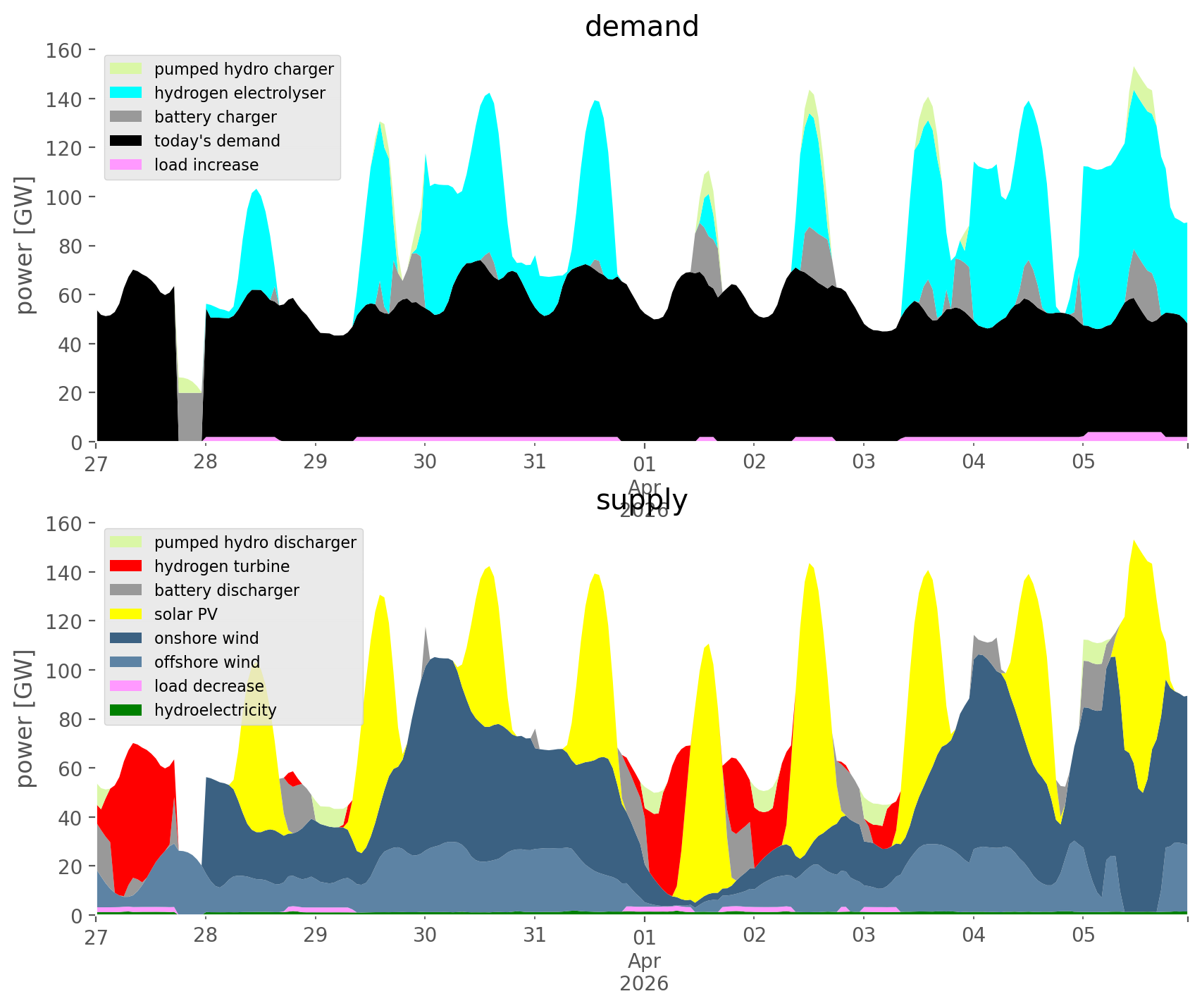
Task: Click the cyan hydrogen electrolyser legend swatch
Action: (x=126, y=93)
